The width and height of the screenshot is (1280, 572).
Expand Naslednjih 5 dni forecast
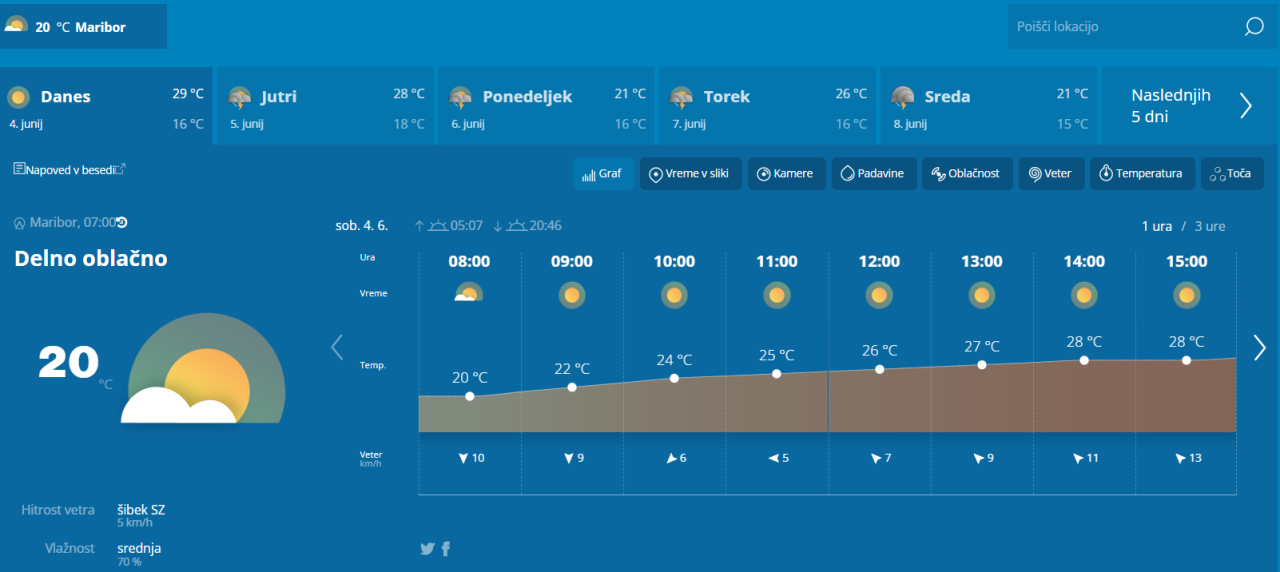[1190, 106]
